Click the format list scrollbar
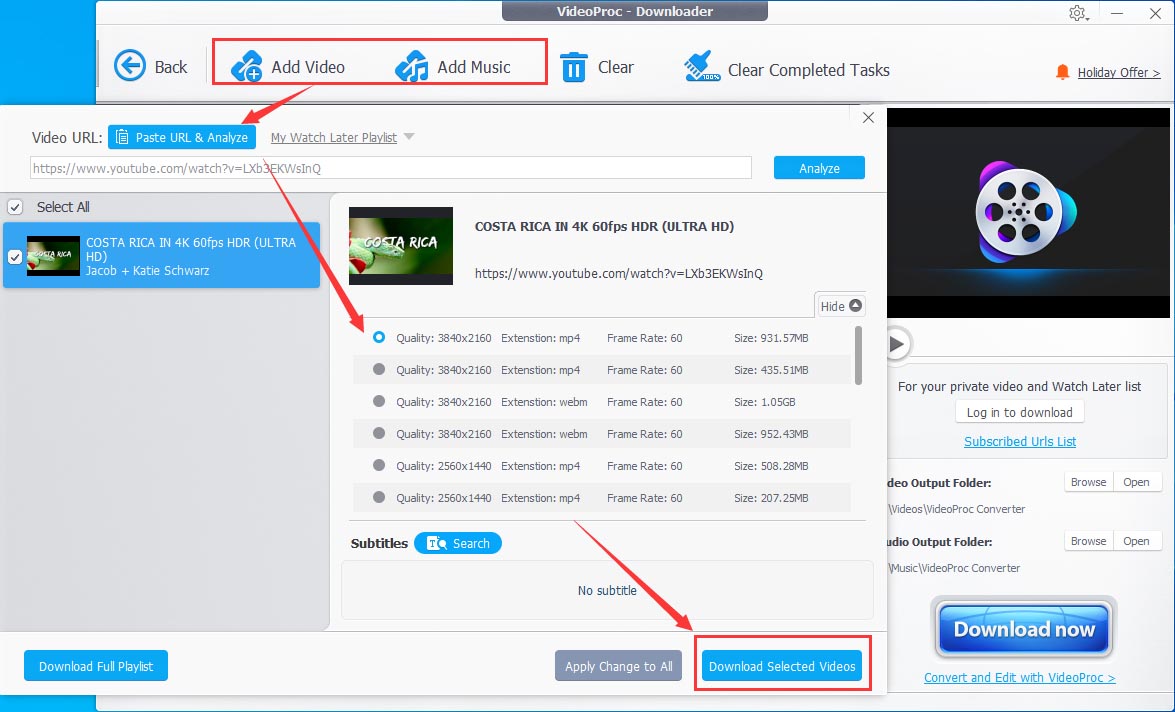The width and height of the screenshot is (1175, 712). coord(858,355)
